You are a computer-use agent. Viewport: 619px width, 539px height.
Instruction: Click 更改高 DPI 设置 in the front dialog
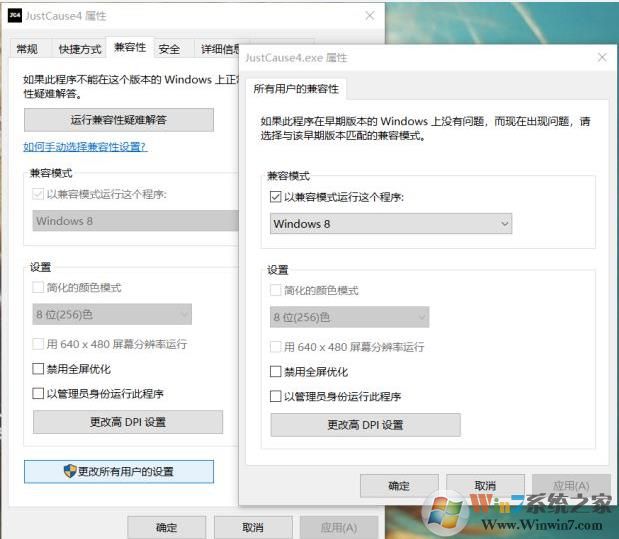tap(365, 425)
